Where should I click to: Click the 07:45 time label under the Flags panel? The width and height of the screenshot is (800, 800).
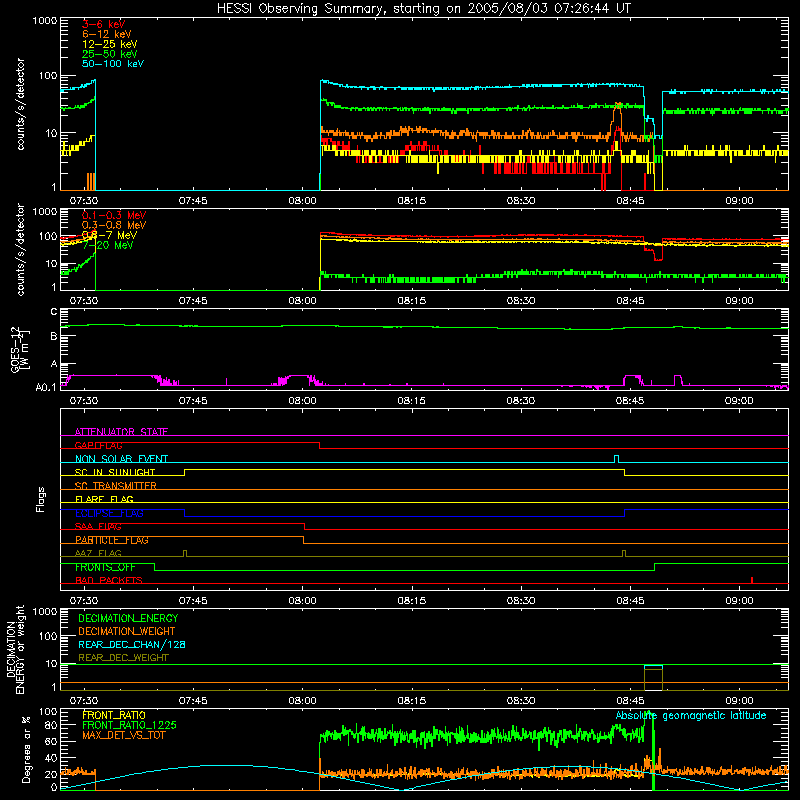193,601
